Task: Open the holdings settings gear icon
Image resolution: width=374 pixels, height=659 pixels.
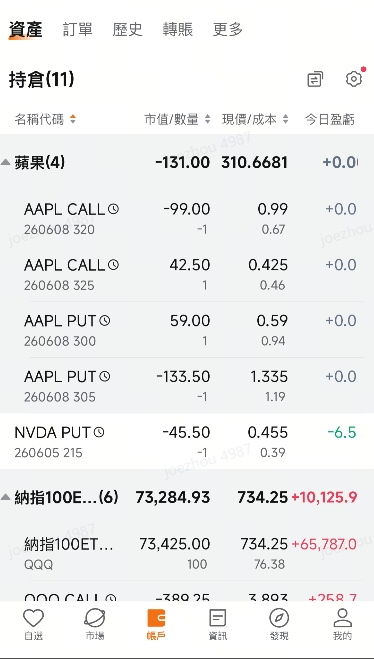Action: click(354, 79)
